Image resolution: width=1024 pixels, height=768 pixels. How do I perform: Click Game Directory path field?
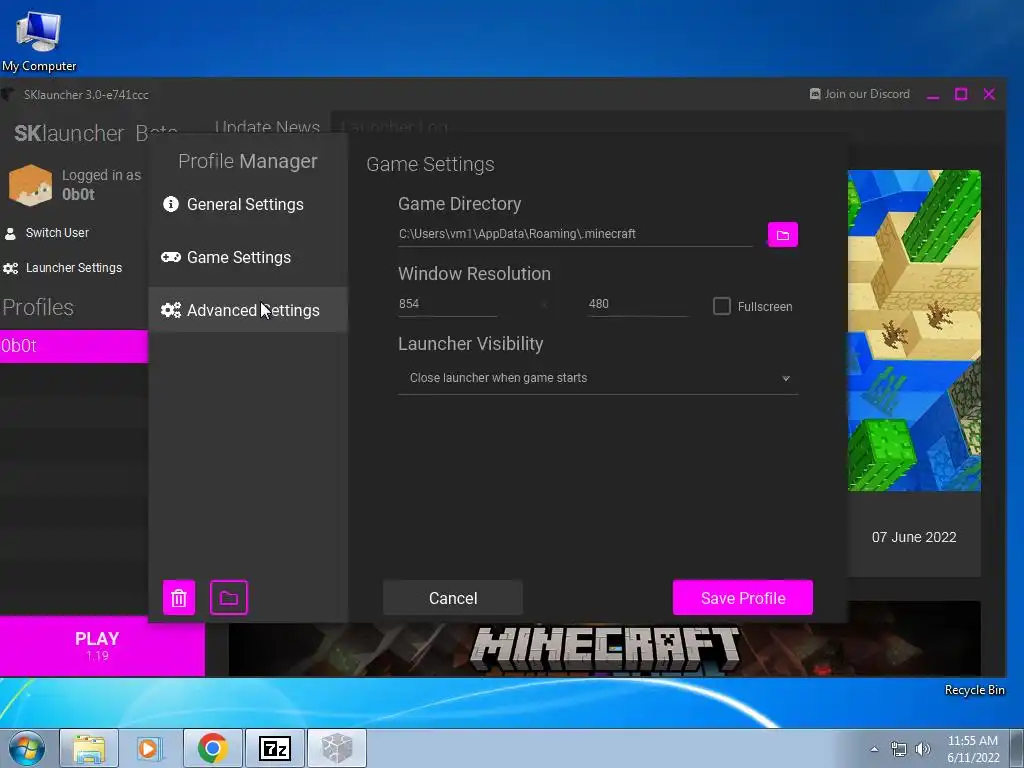click(575, 234)
